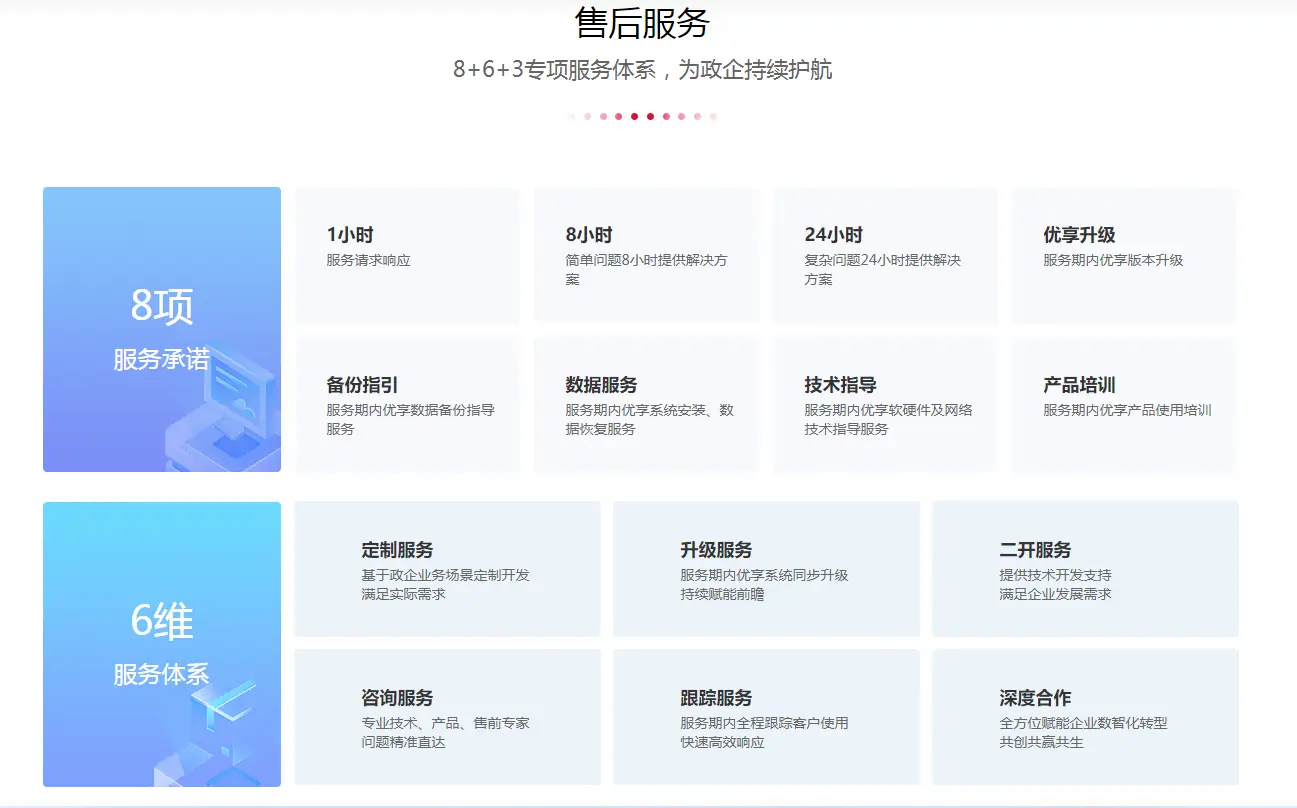Viewport: 1297px width, 808px height.
Task: Click the 8项 服务承诺 heading text
Action: pyautogui.click(x=161, y=328)
